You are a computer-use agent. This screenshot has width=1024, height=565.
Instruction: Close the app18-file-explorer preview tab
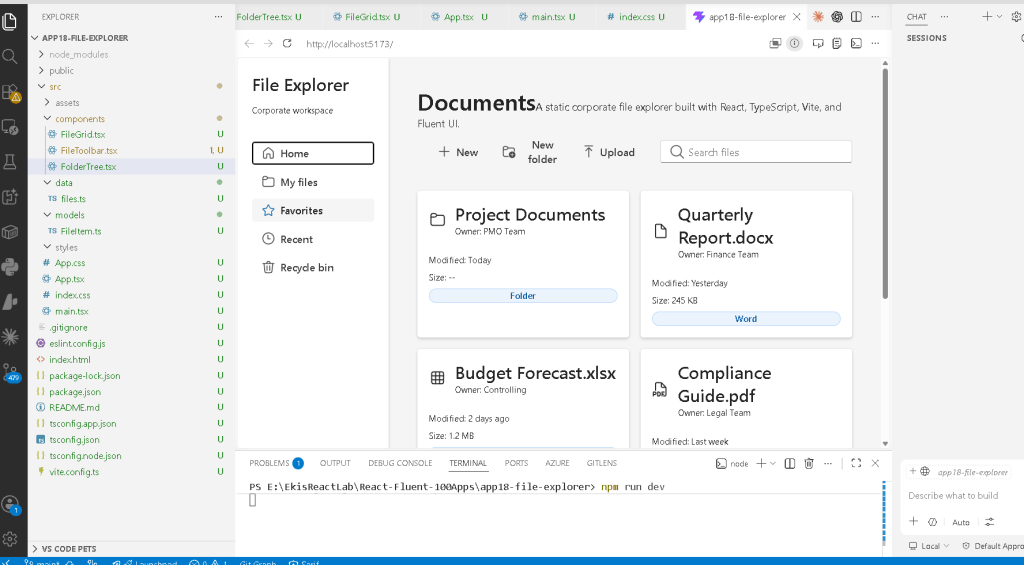796,17
